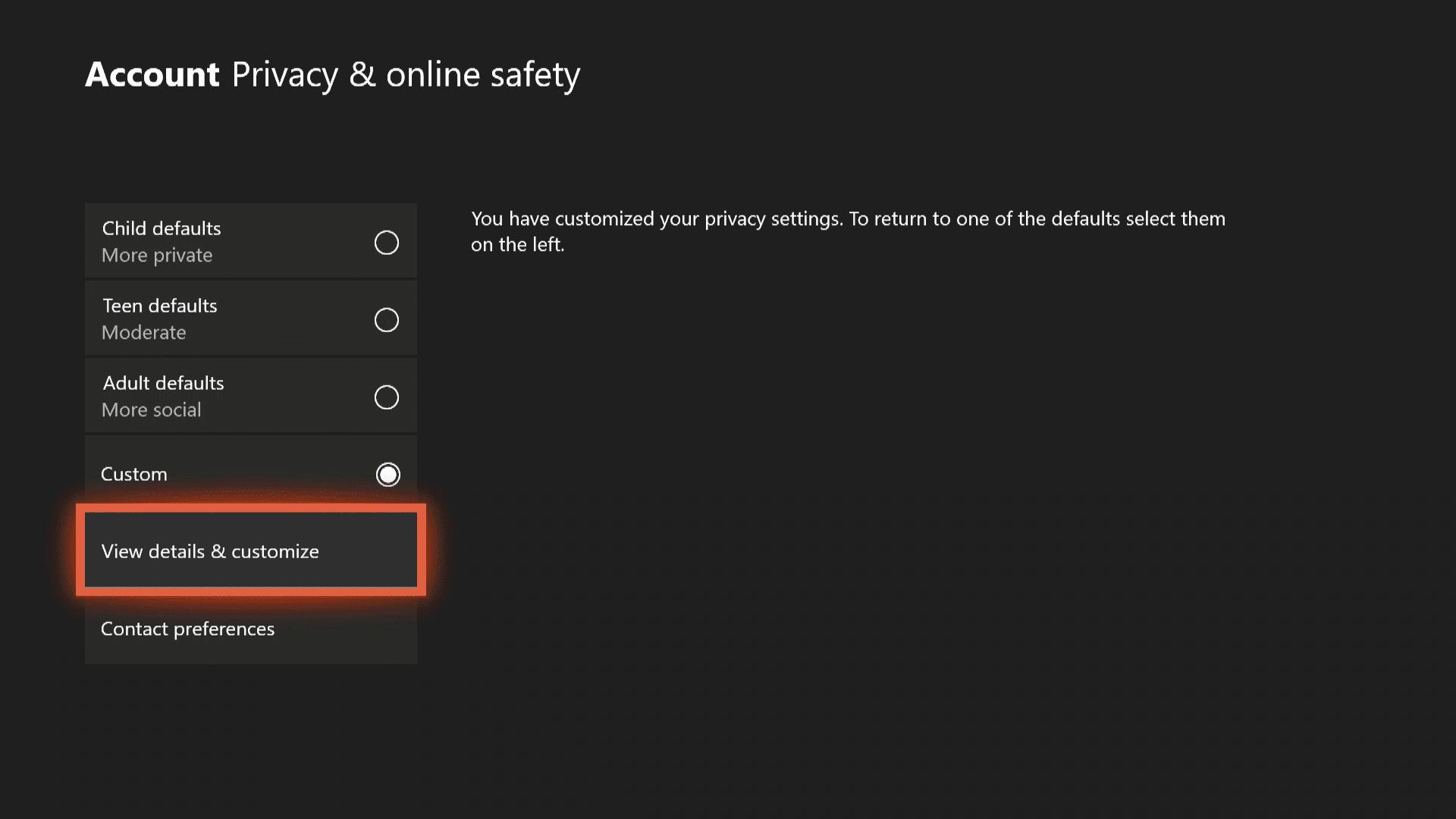Image resolution: width=1456 pixels, height=819 pixels.
Task: Choose View details & customize to edit settings
Action: coord(250,551)
